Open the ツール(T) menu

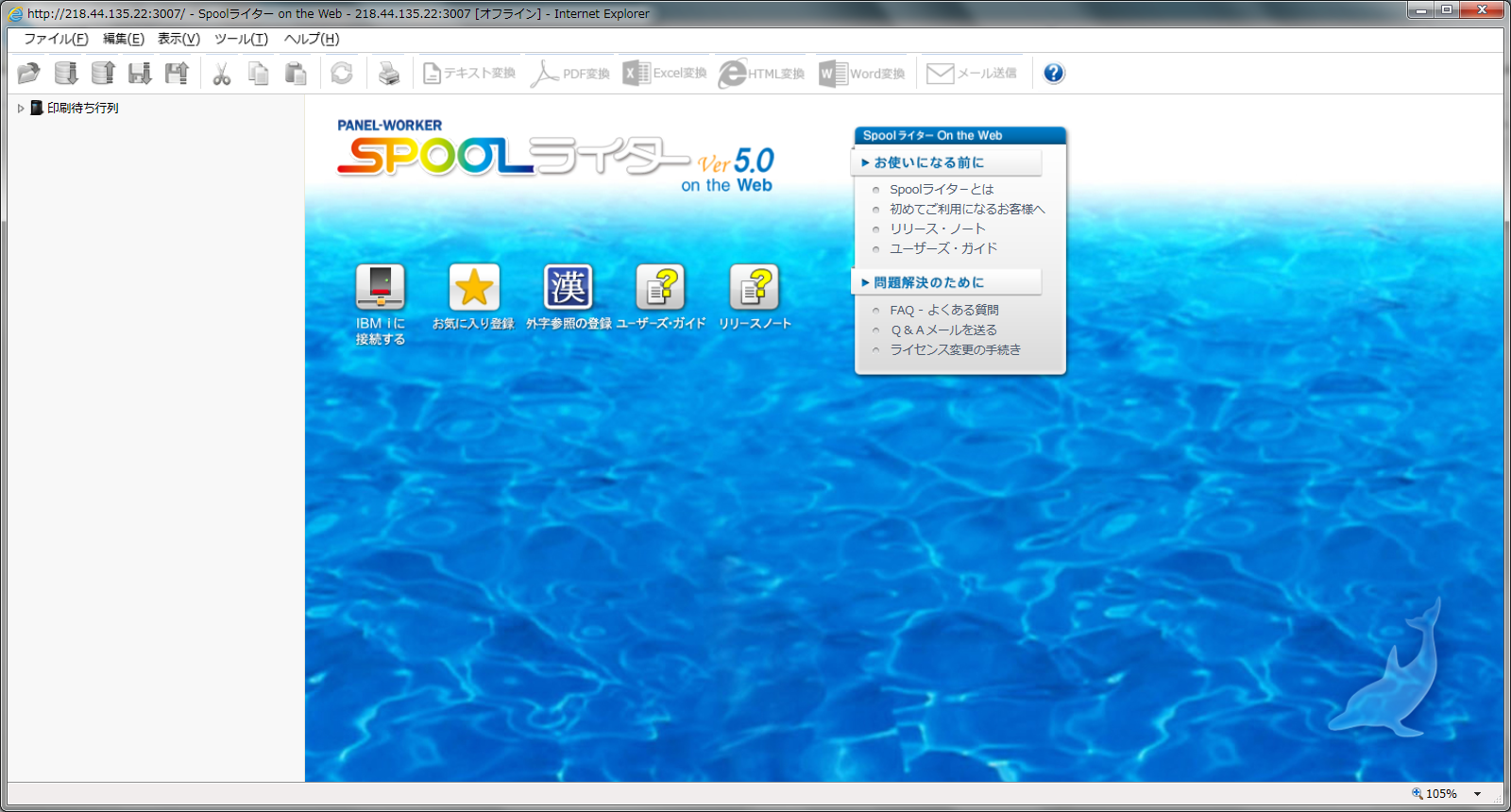point(241,39)
